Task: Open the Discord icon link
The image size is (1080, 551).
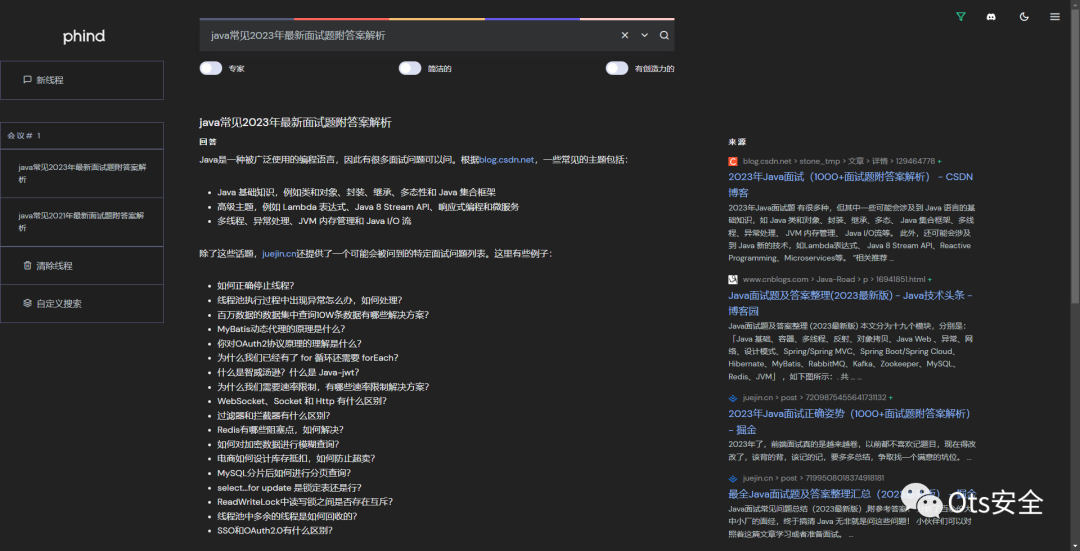Action: point(991,17)
